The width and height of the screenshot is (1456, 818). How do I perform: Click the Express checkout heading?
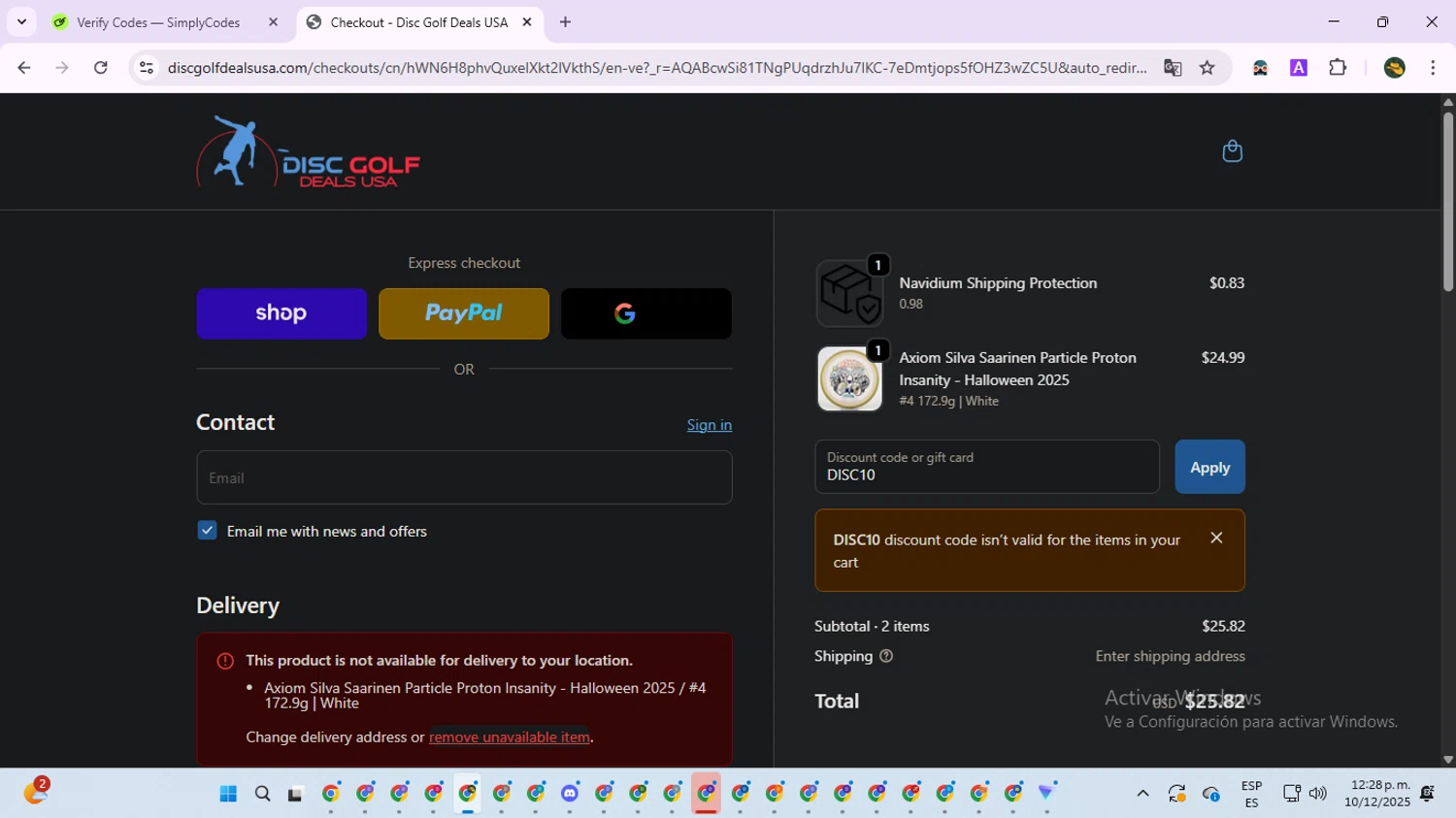click(464, 263)
